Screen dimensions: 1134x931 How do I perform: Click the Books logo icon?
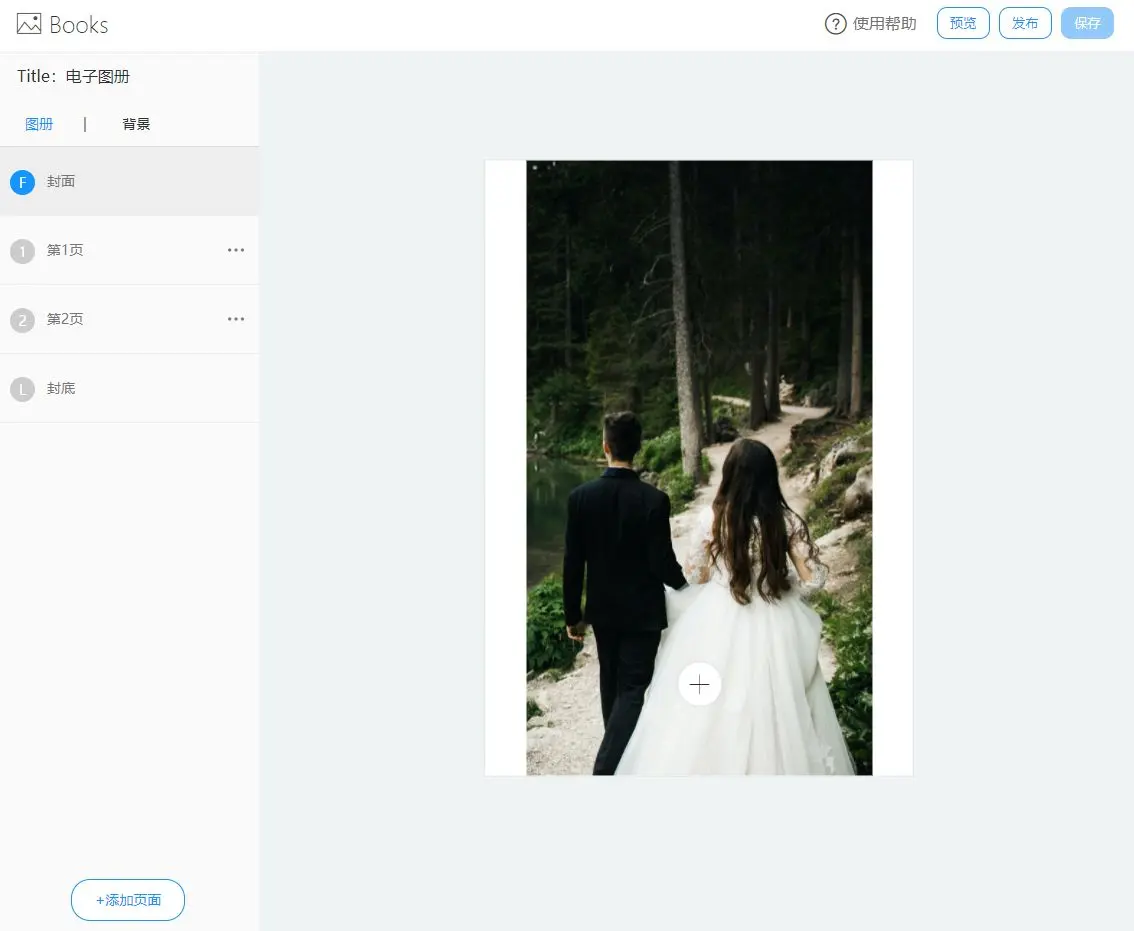(28, 24)
